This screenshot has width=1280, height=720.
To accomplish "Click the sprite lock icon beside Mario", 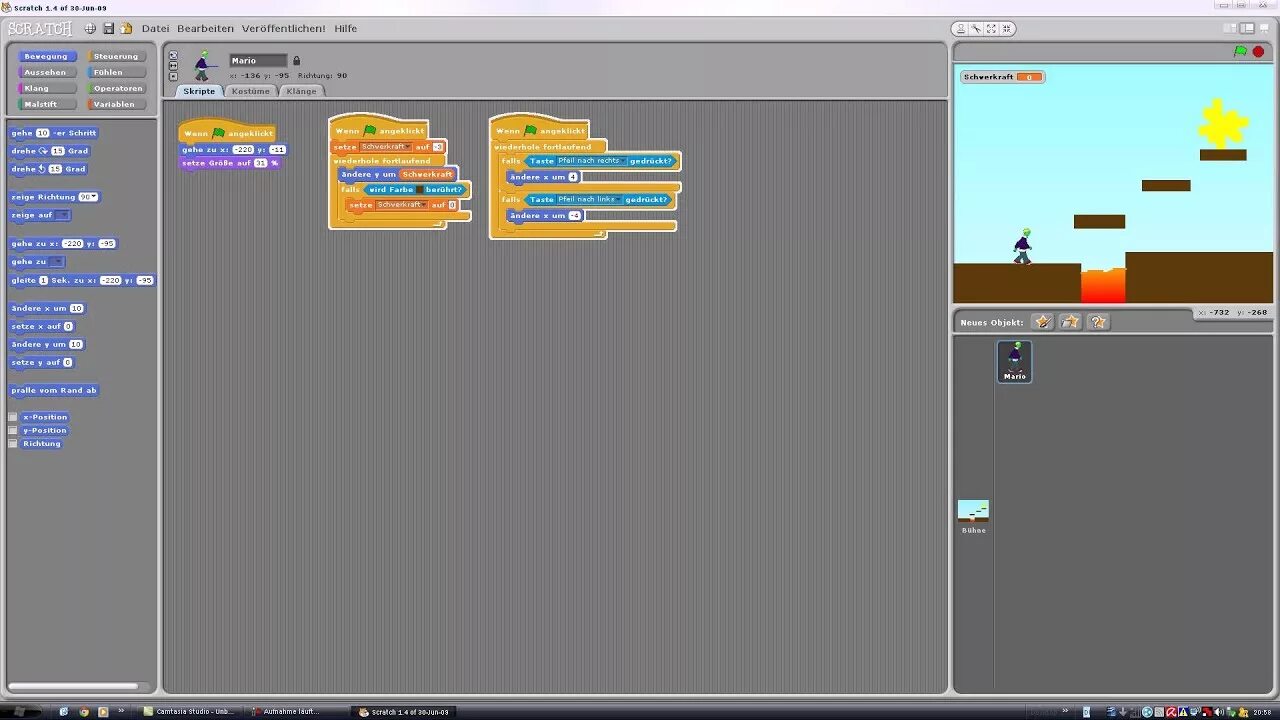I will coord(296,61).
